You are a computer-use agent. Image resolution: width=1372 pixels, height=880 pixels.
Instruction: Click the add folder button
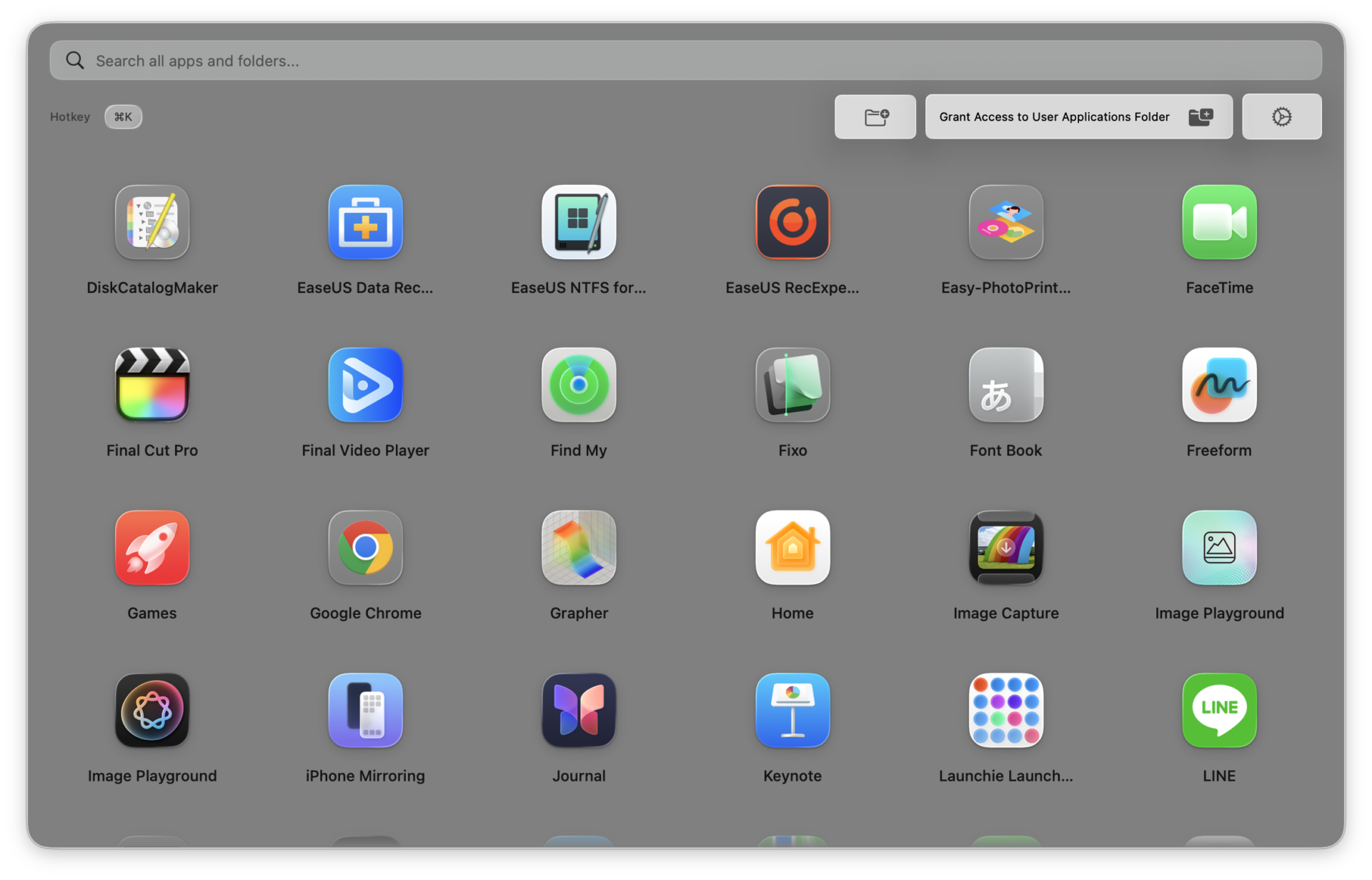(875, 116)
